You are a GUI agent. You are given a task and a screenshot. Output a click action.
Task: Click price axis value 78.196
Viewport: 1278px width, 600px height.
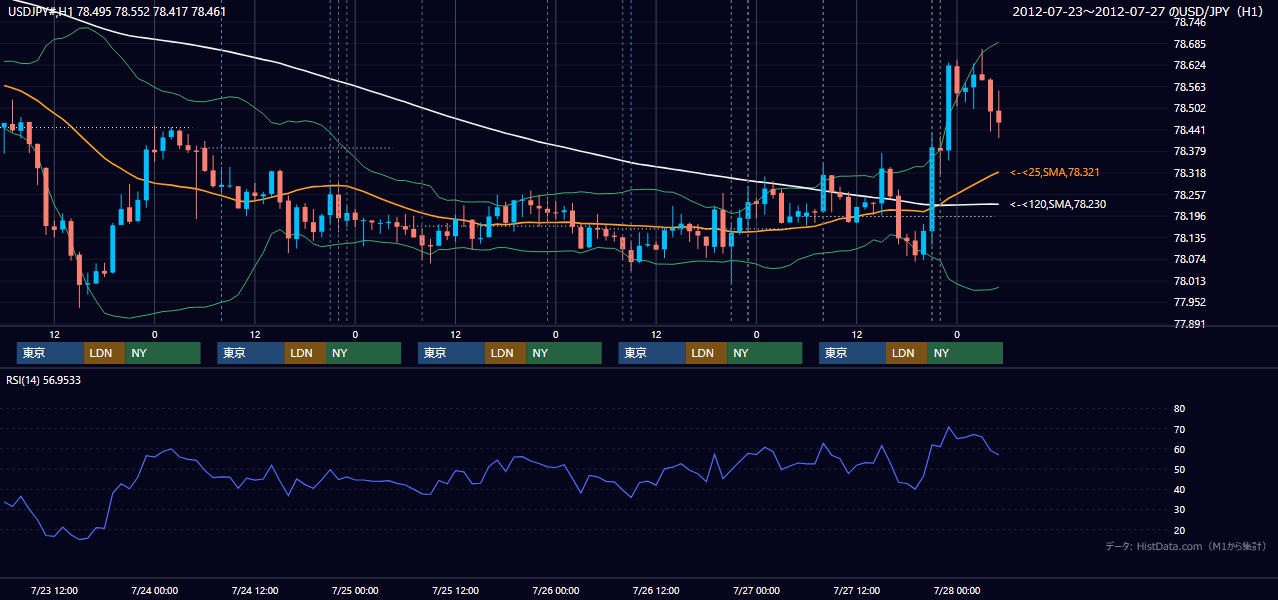tap(1189, 216)
